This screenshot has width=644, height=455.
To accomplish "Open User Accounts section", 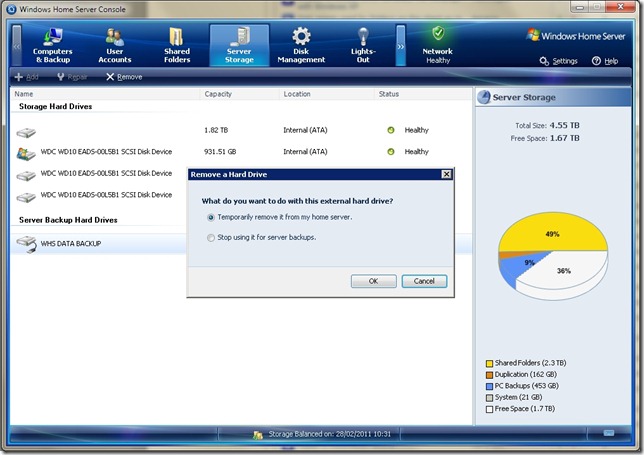I will (x=115, y=45).
